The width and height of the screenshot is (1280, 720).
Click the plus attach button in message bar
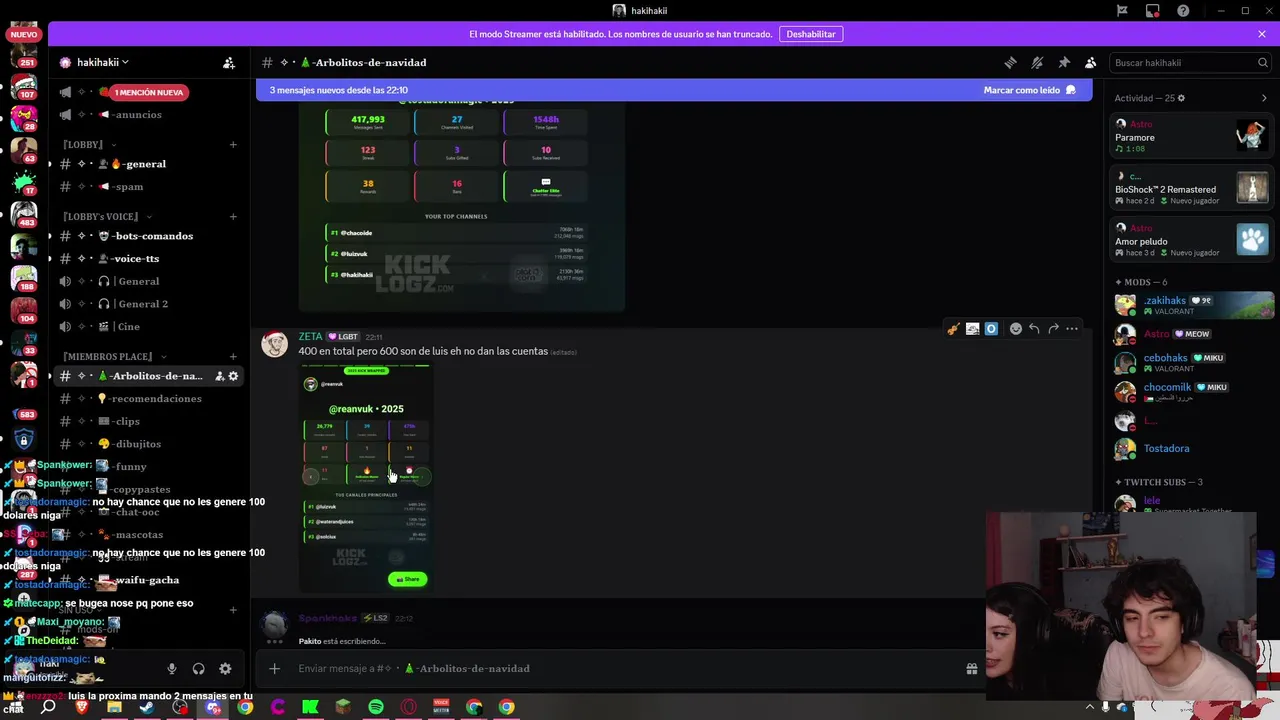[274, 668]
